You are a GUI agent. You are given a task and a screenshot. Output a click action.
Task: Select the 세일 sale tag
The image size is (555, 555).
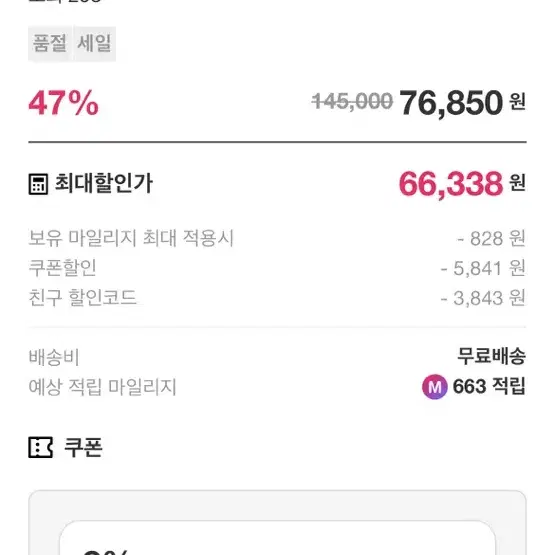(95, 44)
